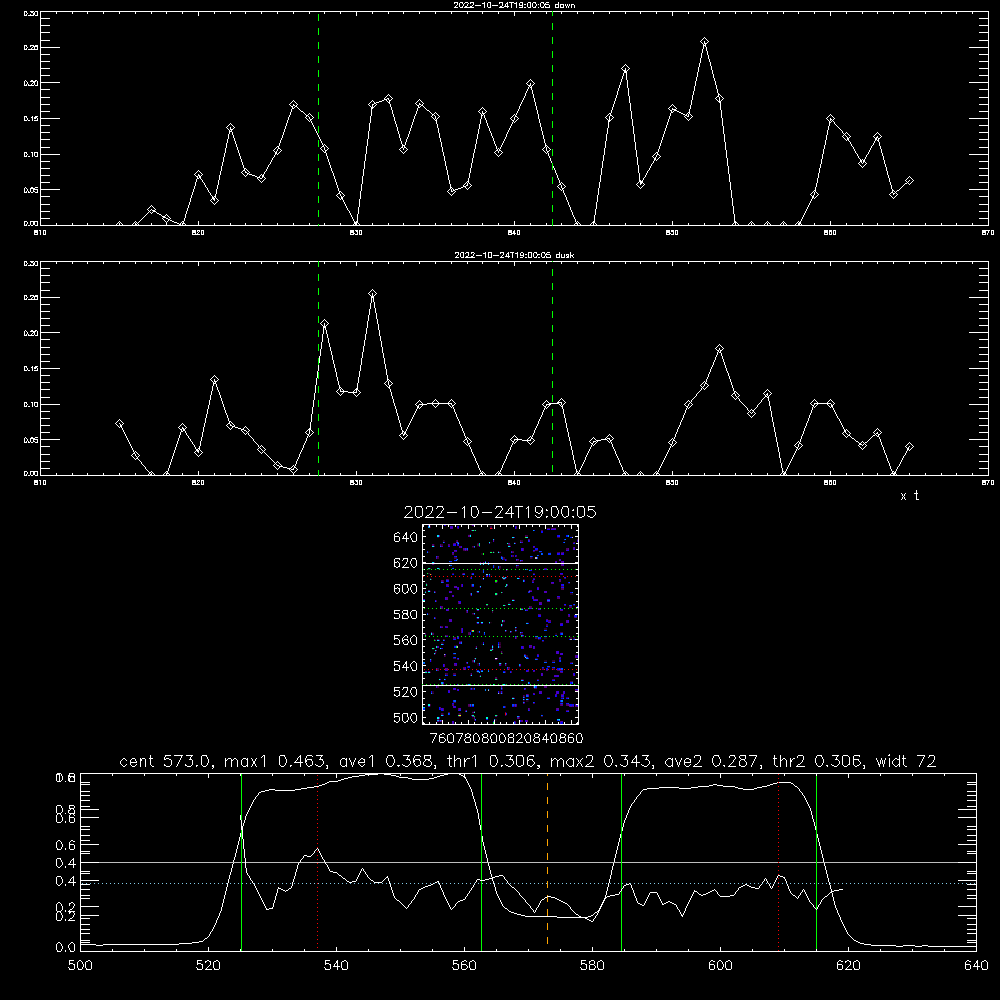Click the green vertical line at 615 in profile plot
The height and width of the screenshot is (1000, 1000).
pyautogui.click(x=816, y=860)
